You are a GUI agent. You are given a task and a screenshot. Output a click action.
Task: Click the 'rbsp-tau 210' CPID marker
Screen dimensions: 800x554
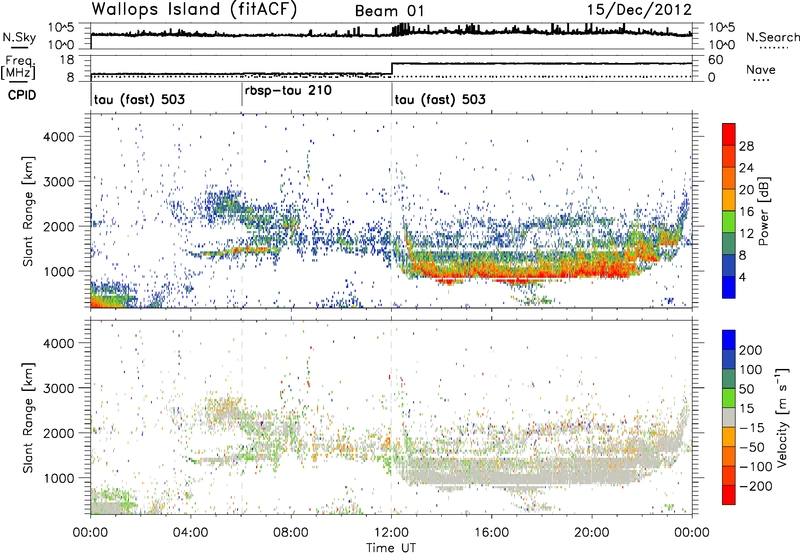pyautogui.click(x=288, y=90)
